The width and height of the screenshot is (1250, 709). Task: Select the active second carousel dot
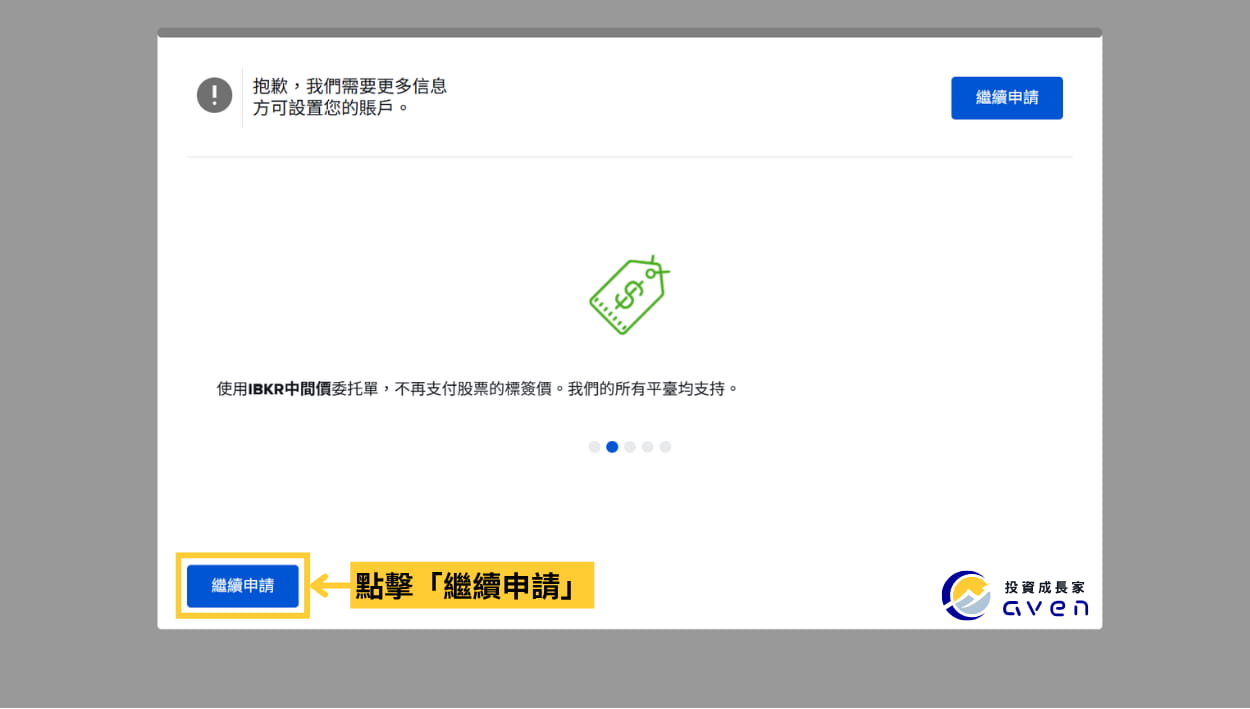pyautogui.click(x=612, y=447)
